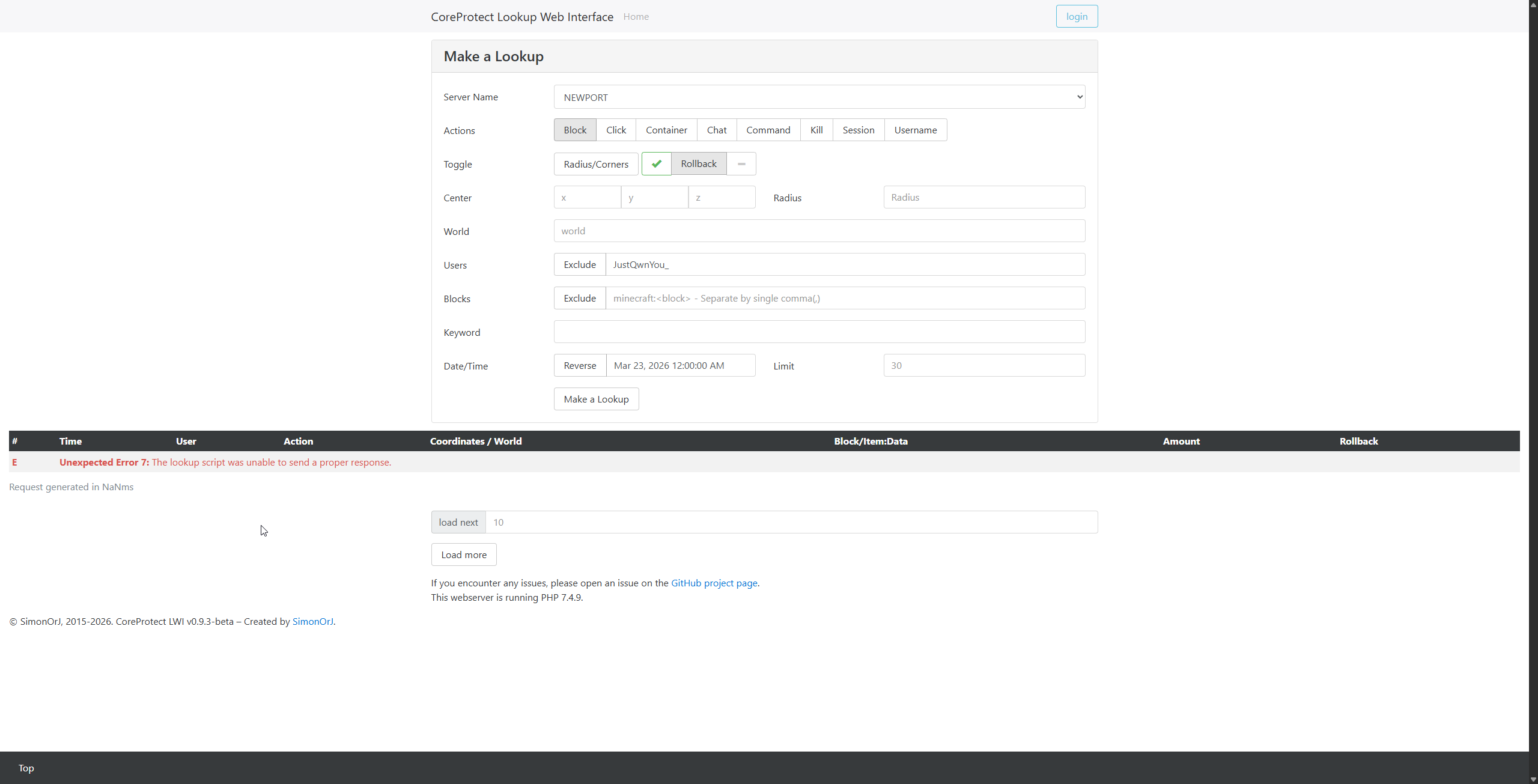Click the minus icon beside Rollback
Viewport: 1538px width, 784px height.
point(741,164)
